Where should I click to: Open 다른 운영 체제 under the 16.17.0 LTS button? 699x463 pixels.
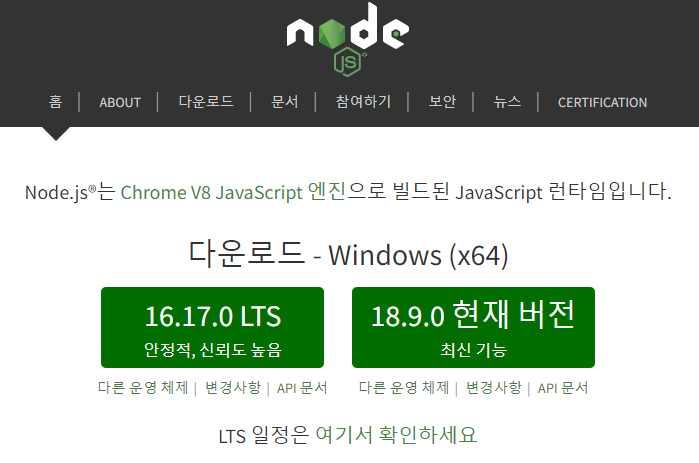pyautogui.click(x=143, y=388)
